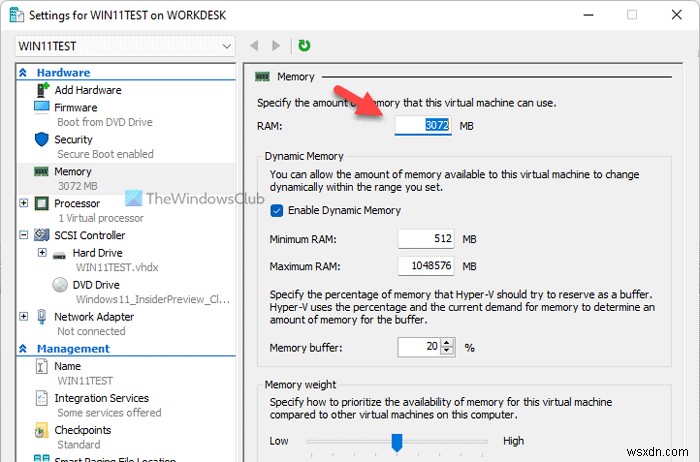The image size is (700, 462).
Task: Close the Settings window
Action: [x=676, y=15]
